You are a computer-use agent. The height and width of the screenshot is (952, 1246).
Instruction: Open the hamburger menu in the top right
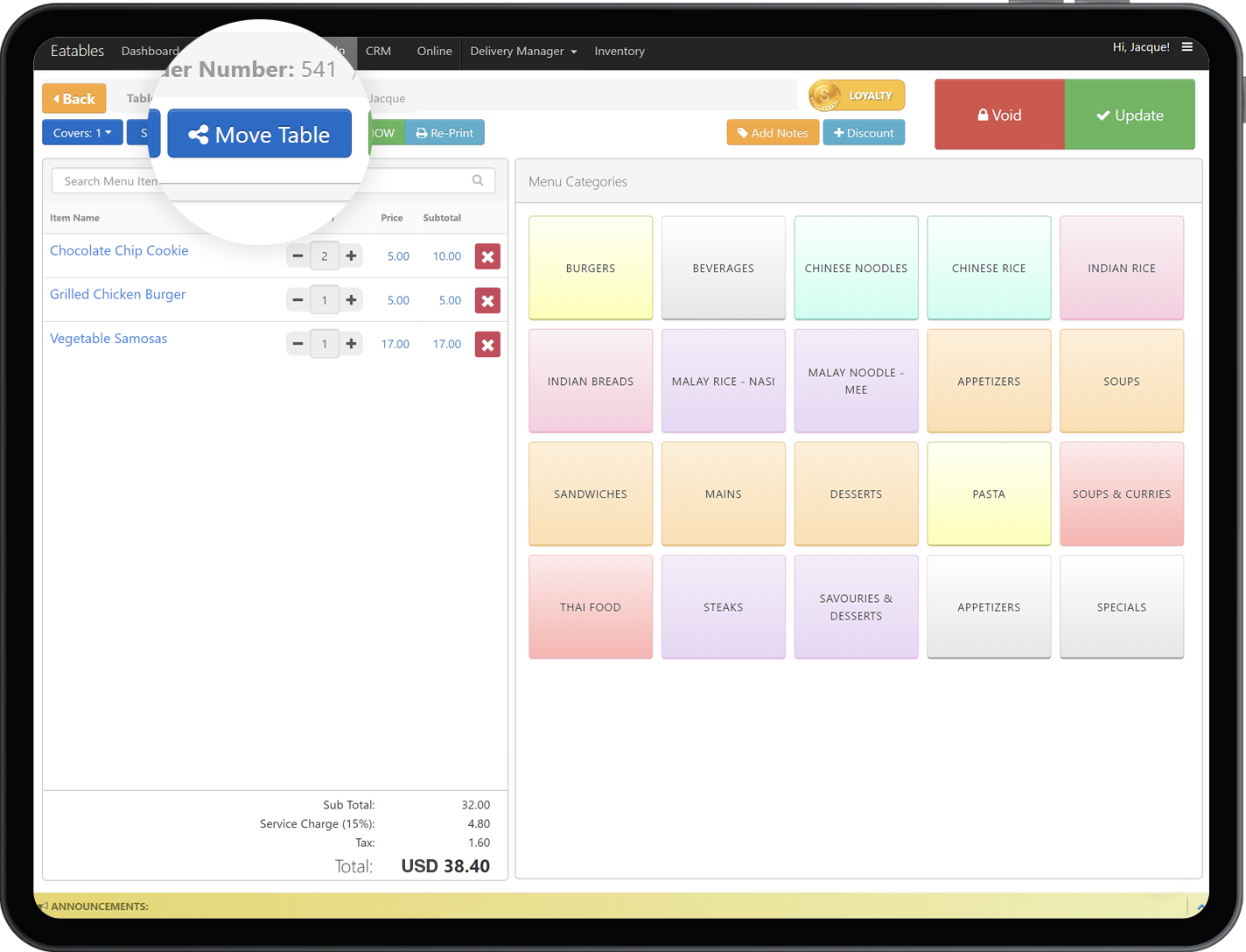[x=1186, y=46]
